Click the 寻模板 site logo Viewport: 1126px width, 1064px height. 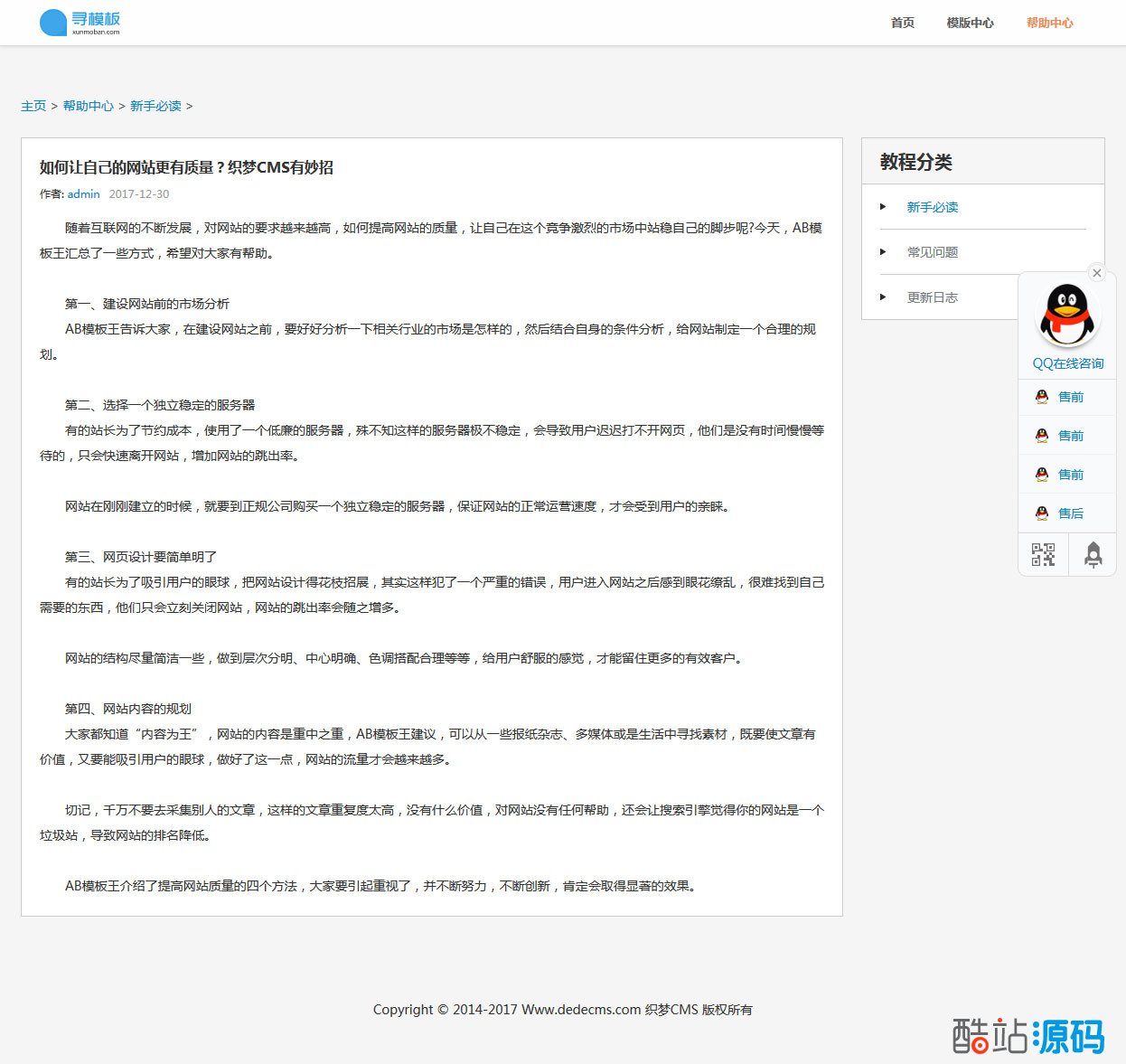[x=80, y=23]
